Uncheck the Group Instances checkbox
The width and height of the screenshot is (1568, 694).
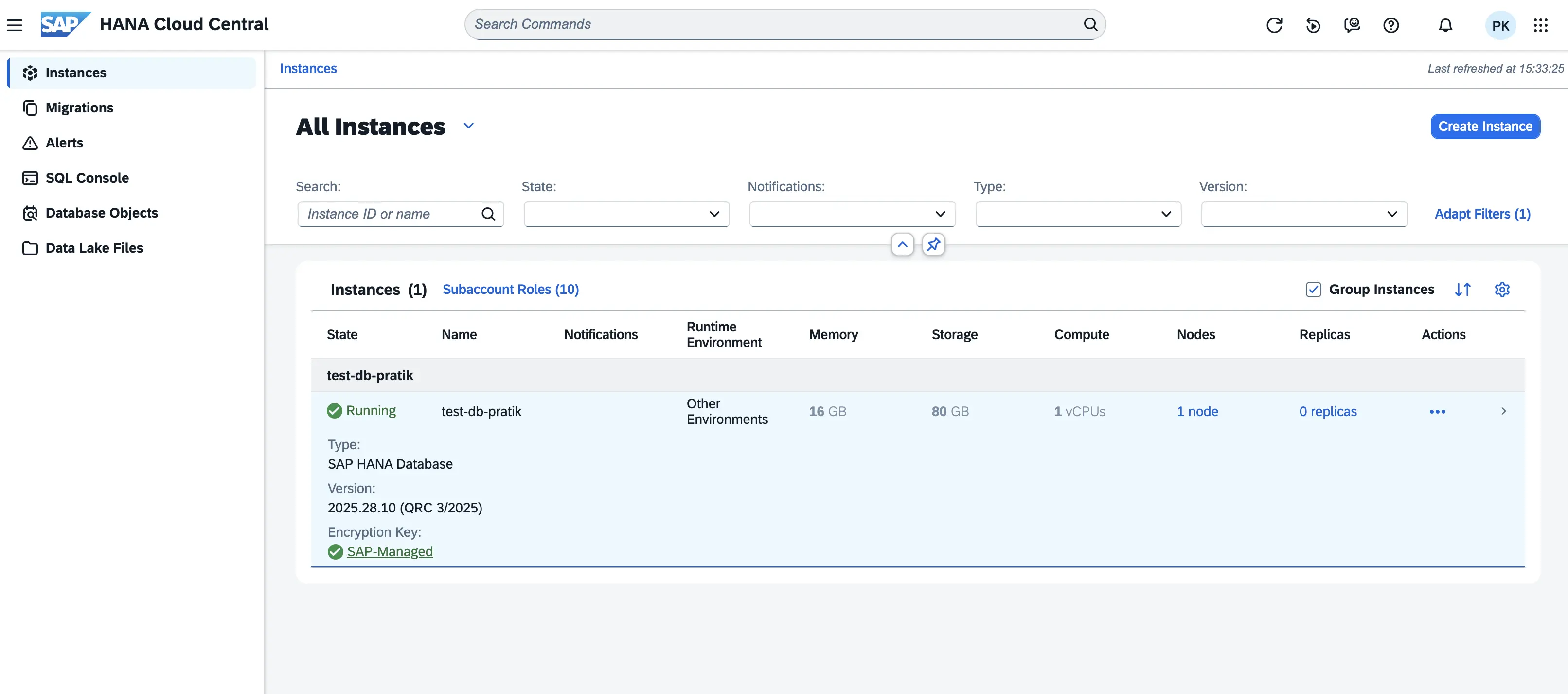[x=1313, y=290]
